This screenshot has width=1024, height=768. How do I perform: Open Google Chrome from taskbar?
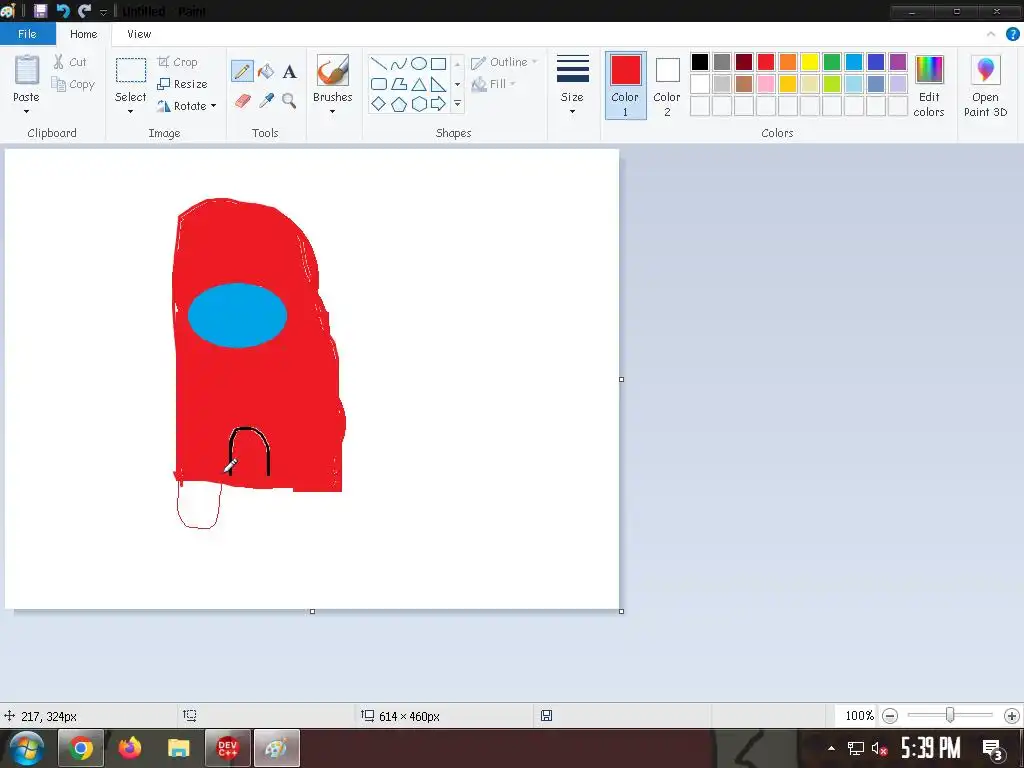pos(81,748)
